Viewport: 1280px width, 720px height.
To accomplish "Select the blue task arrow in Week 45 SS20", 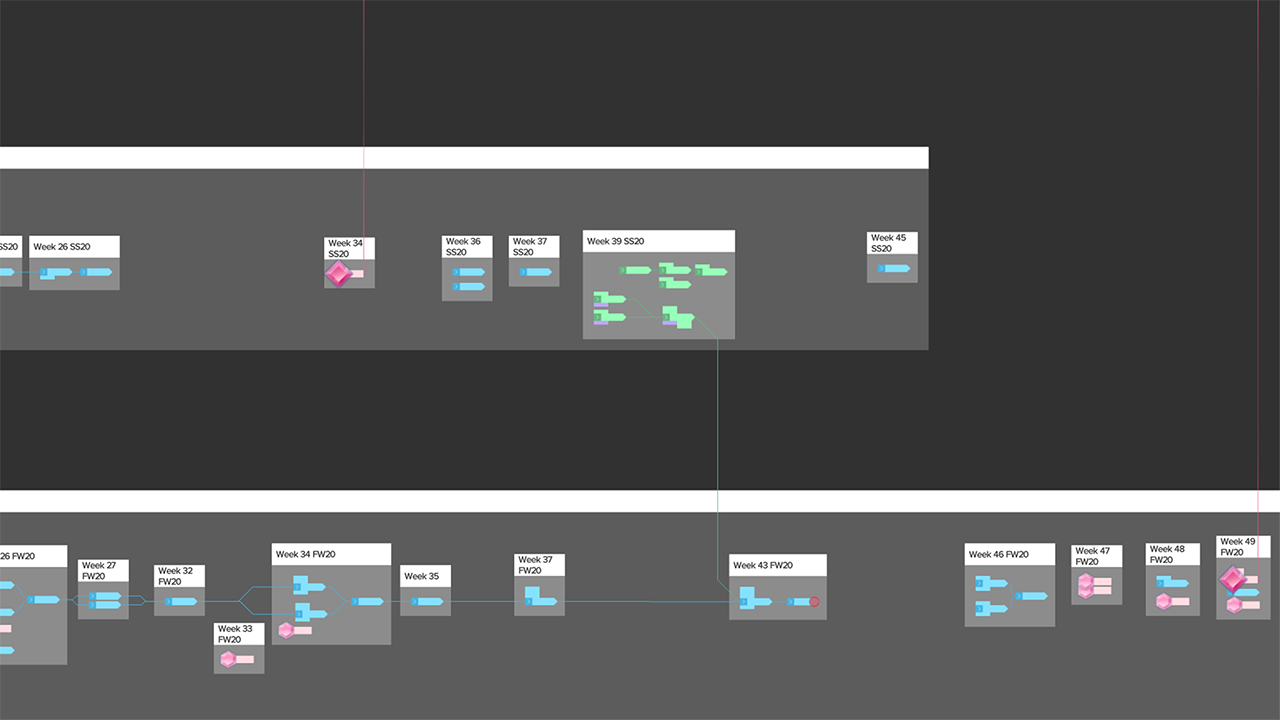I will pyautogui.click(x=894, y=268).
